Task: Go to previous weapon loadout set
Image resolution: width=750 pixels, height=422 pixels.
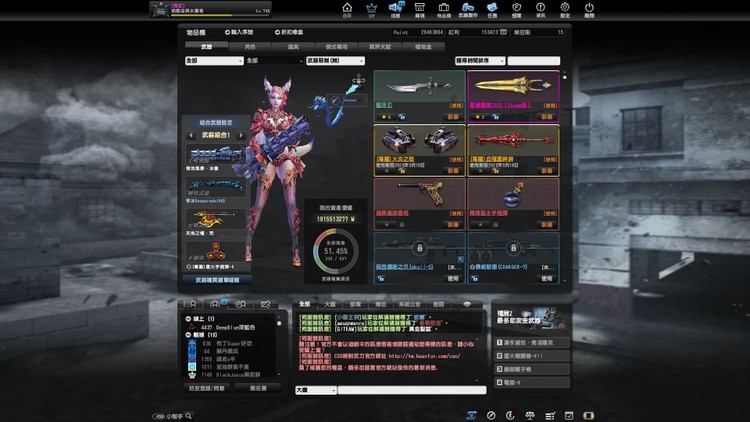Action: point(191,135)
